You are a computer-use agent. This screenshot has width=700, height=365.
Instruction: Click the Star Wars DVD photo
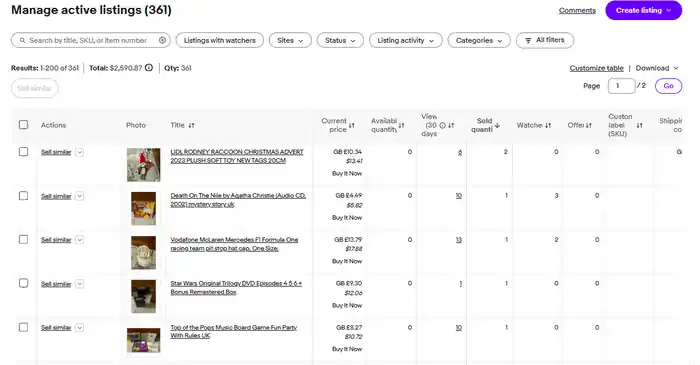143,296
